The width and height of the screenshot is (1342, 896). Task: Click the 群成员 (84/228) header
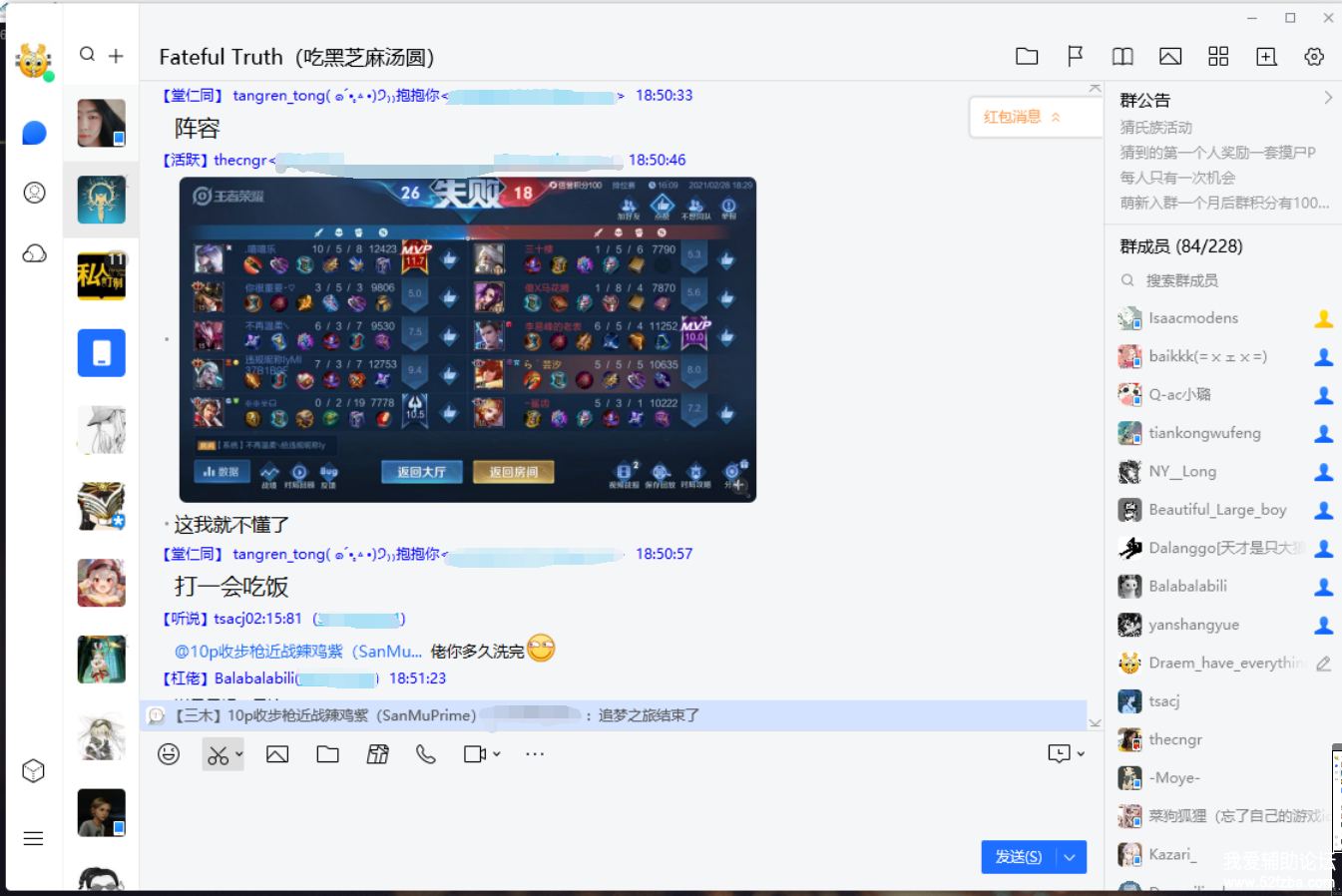1181,246
